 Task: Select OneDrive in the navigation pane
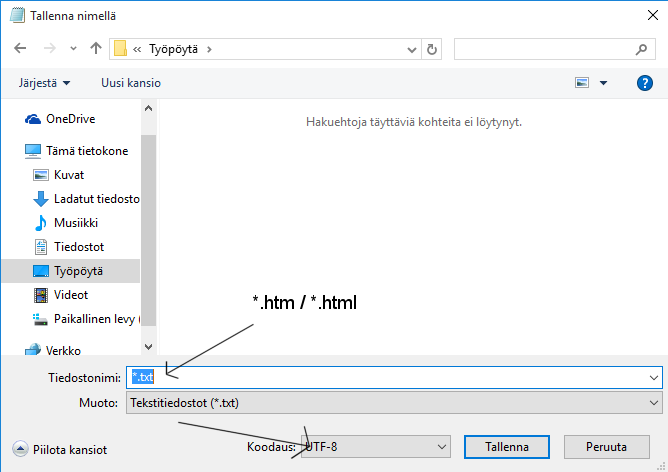click(x=70, y=119)
